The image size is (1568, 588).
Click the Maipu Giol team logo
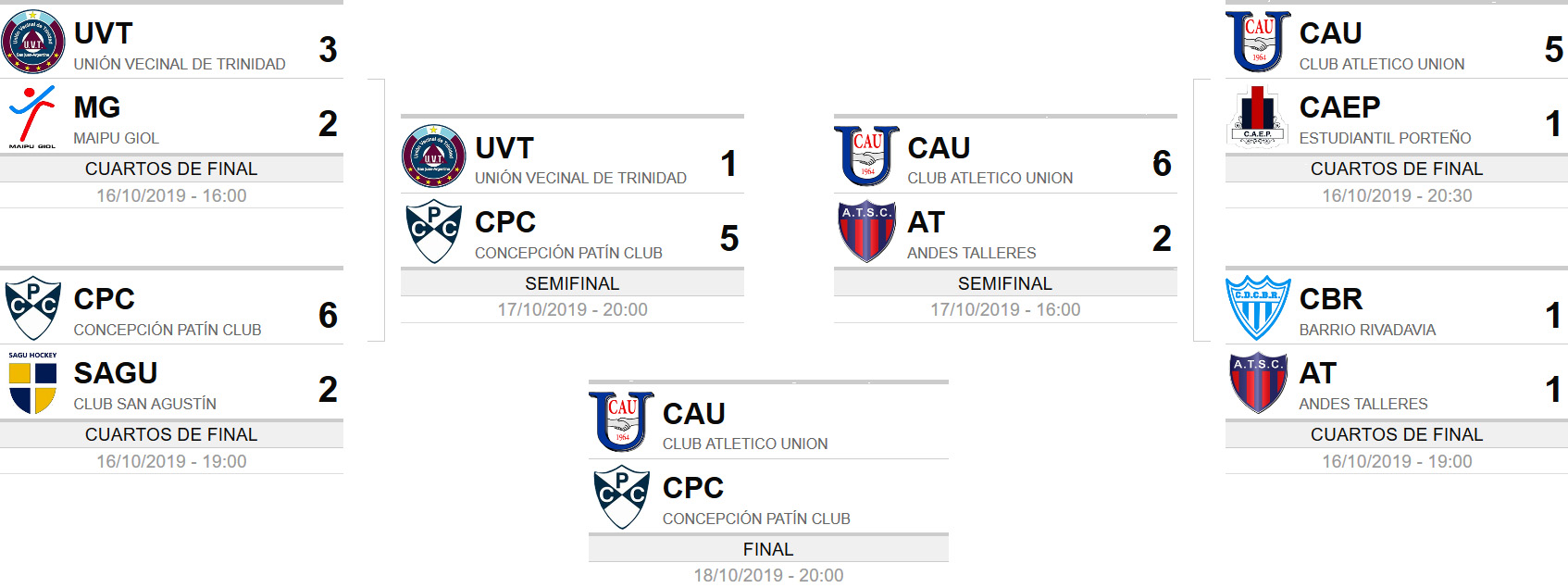[32, 117]
